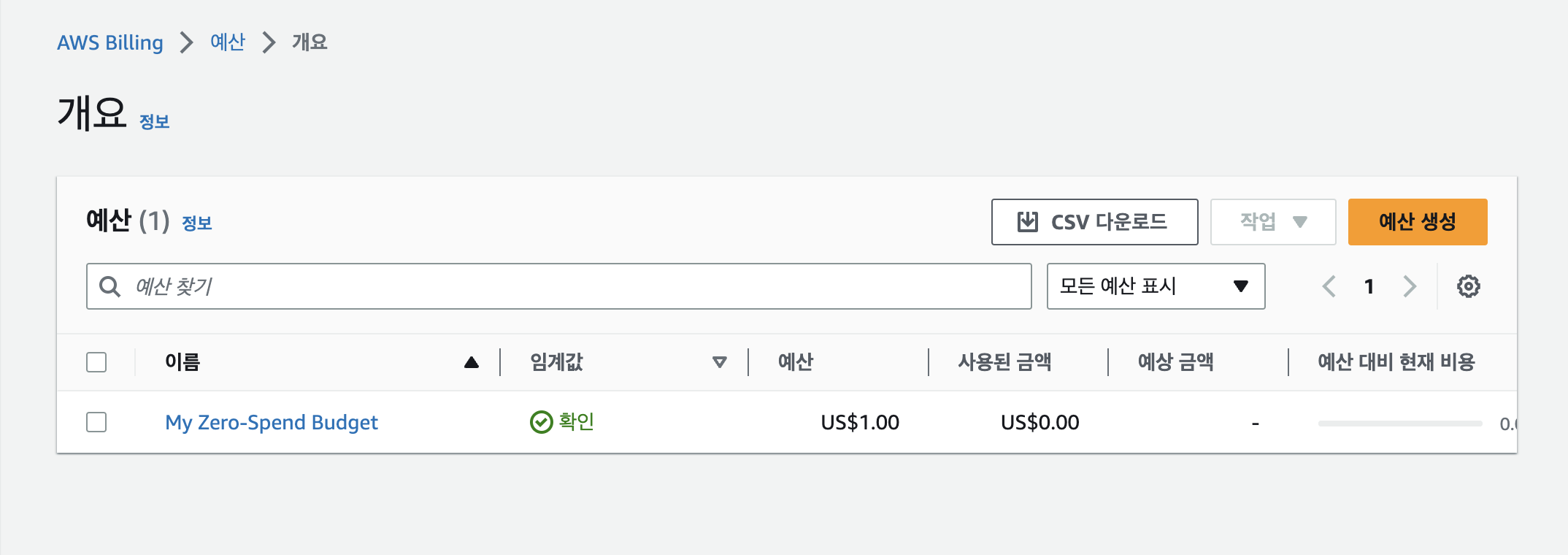Navigate to 예산 breadcrumb
The image size is (1568, 555).
(x=228, y=42)
